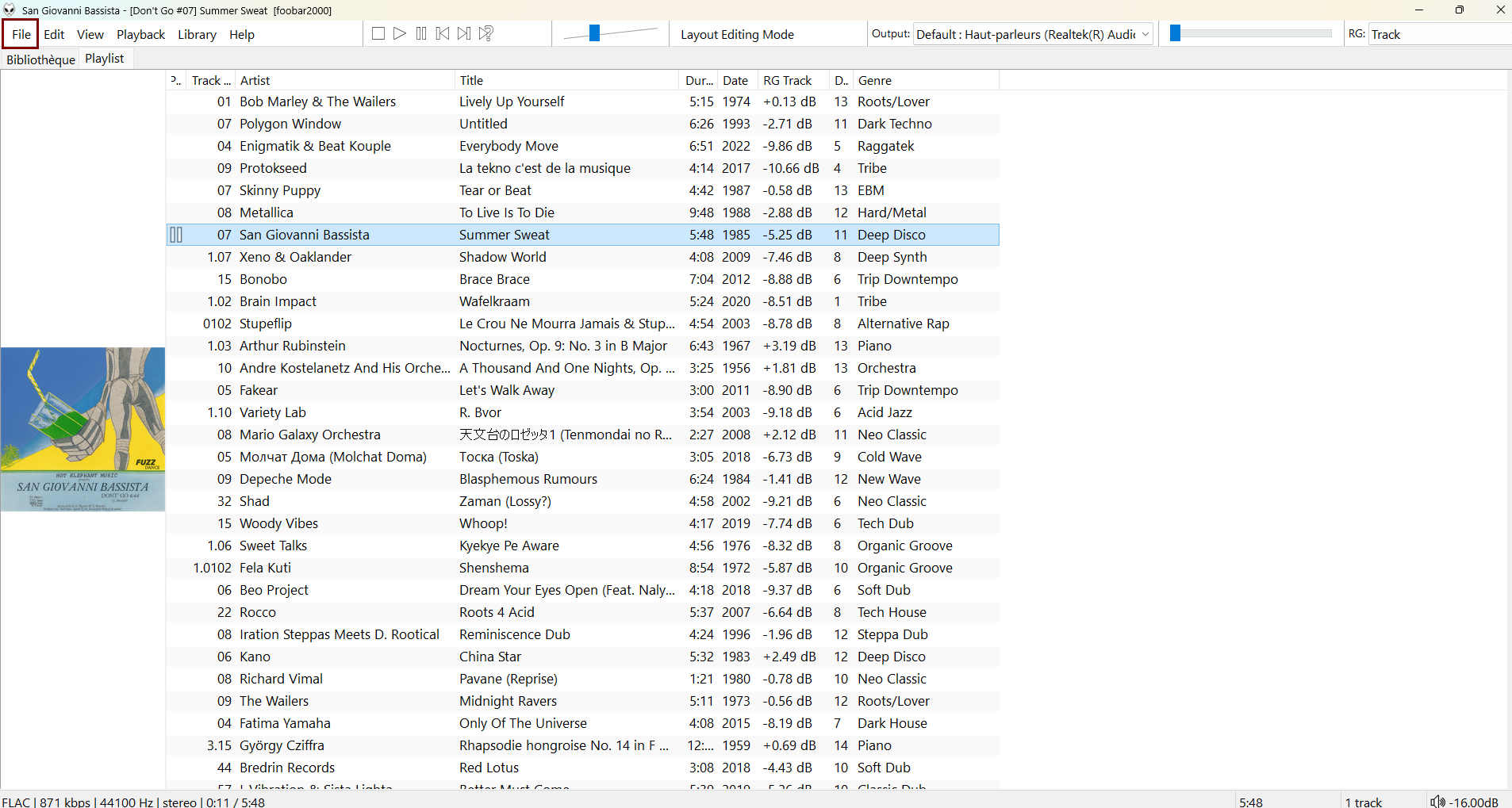This screenshot has height=808, width=1512.
Task: Select György Cziffra Rhapsodie hongroise row
Action: (x=582, y=745)
